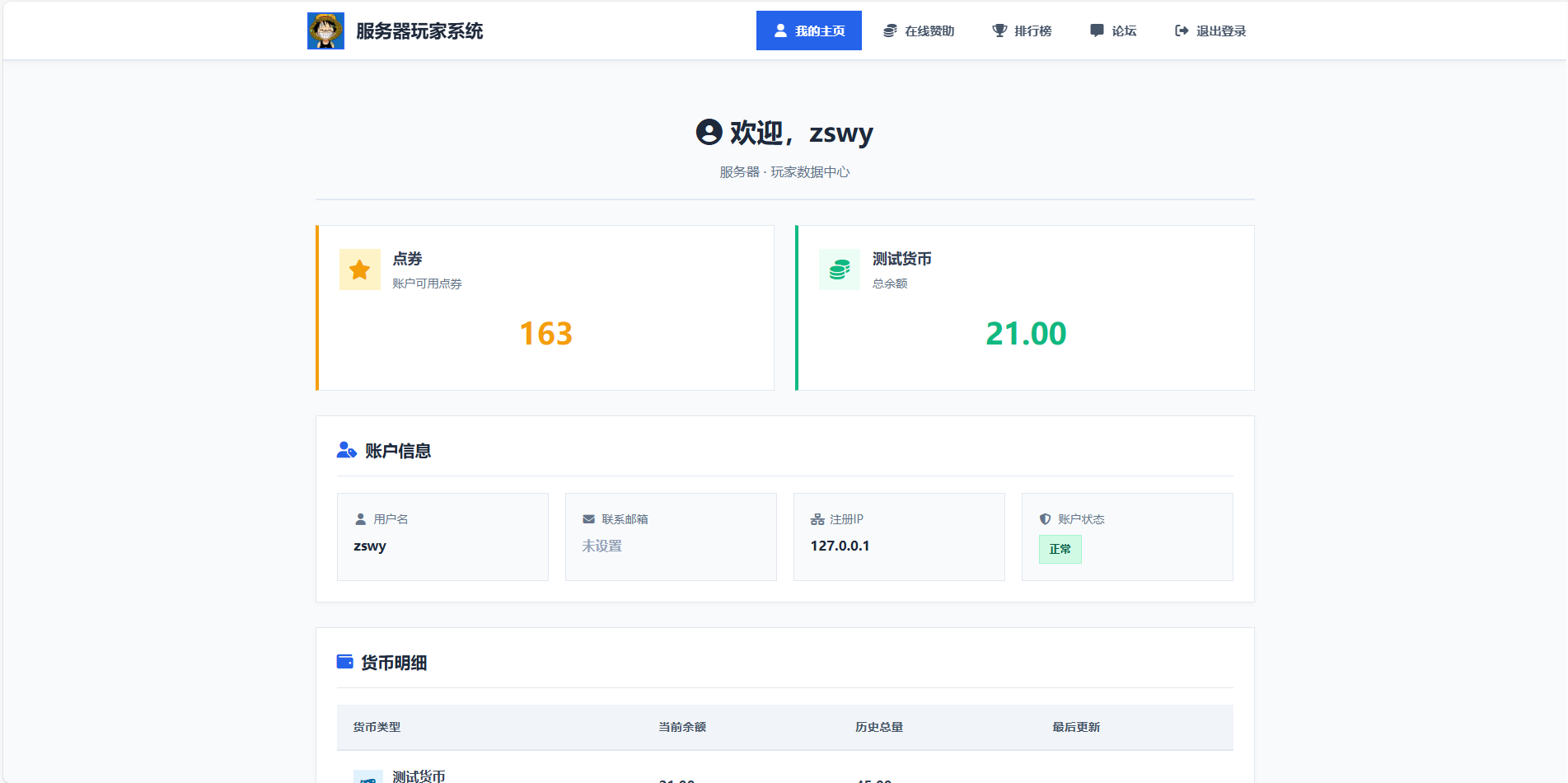The width and height of the screenshot is (1568, 783).
Task: Click the envelope icon beside 联系邮箱
Action: (587, 518)
